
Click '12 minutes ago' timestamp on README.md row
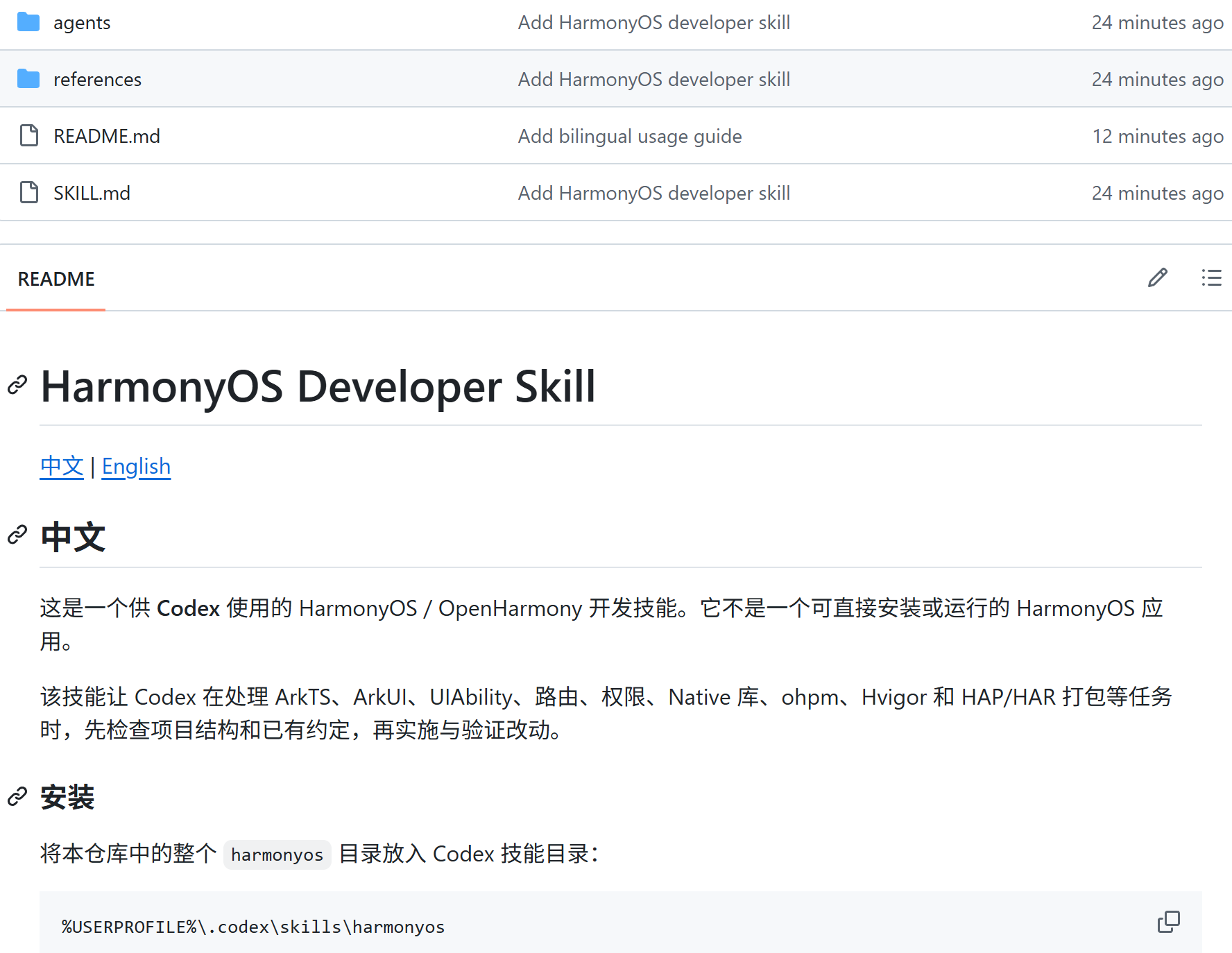pos(1158,137)
